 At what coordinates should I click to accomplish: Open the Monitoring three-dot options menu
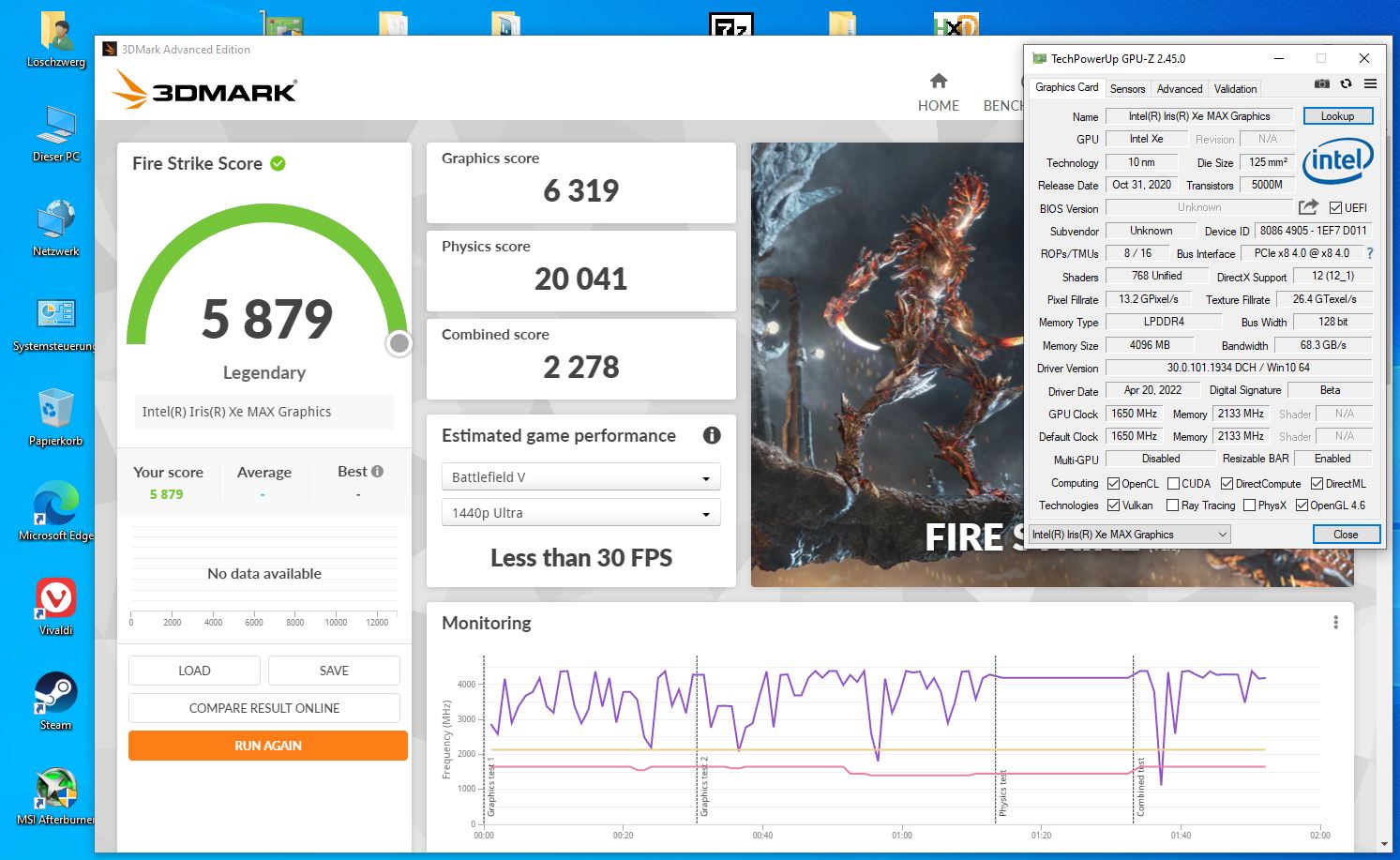point(1335,623)
